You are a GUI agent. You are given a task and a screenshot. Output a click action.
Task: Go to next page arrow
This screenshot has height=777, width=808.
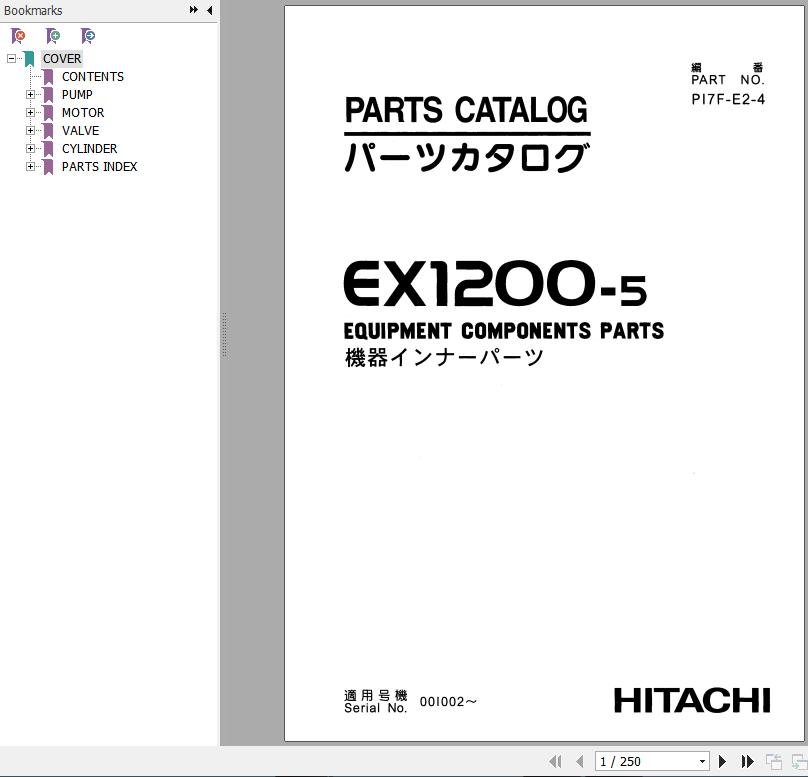pos(722,761)
